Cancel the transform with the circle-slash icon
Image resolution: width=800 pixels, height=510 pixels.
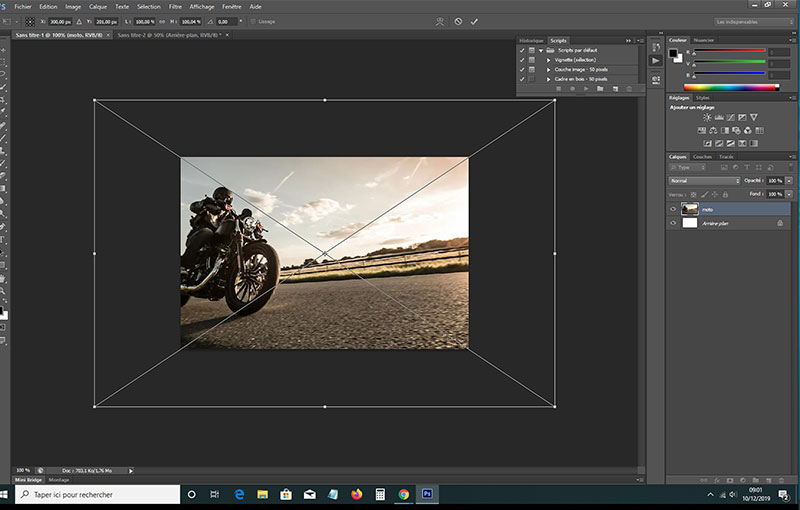[458, 21]
